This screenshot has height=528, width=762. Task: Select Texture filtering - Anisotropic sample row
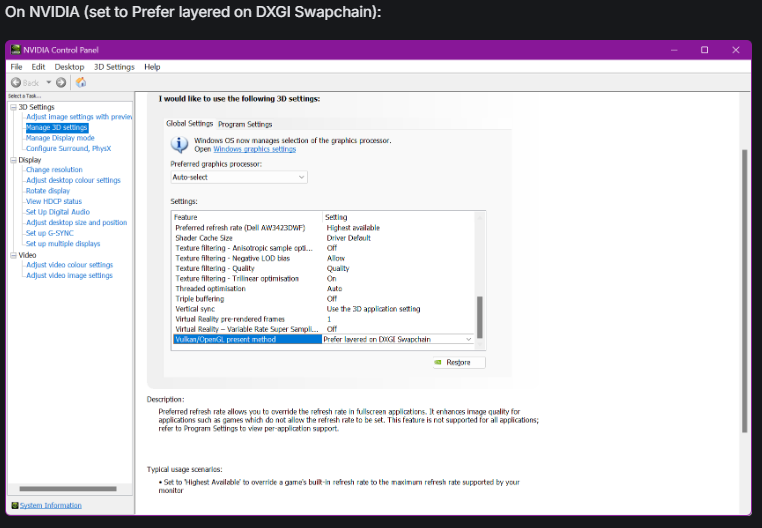323,248
